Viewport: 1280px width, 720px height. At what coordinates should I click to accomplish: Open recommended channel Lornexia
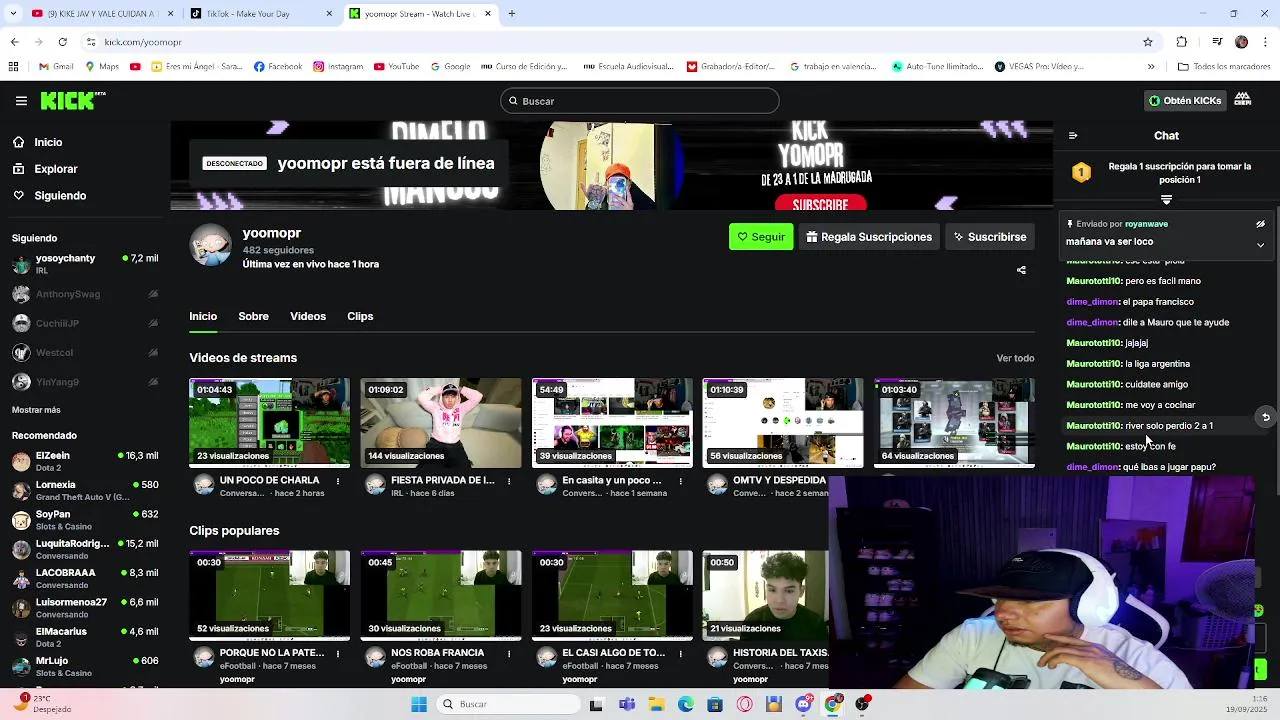[84, 490]
